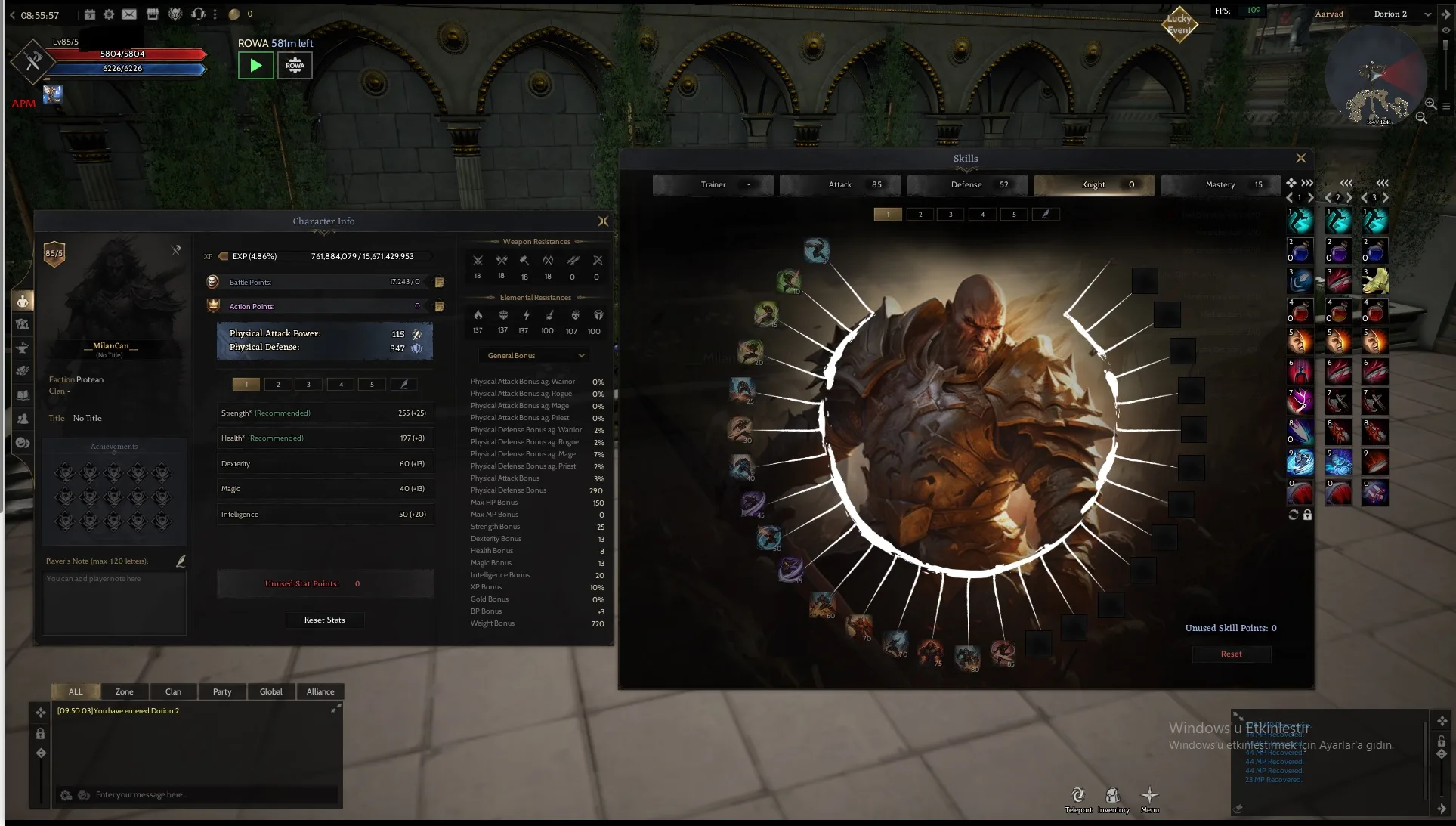The image size is (1456, 826).
Task: Go to next page of skill bar 1
Action: point(1310,198)
